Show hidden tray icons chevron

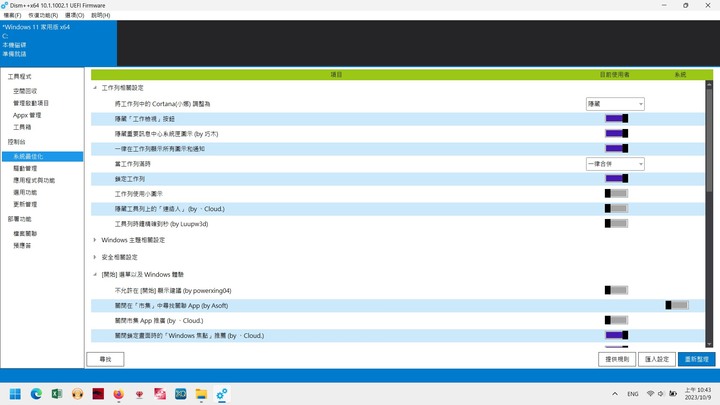click(615, 394)
